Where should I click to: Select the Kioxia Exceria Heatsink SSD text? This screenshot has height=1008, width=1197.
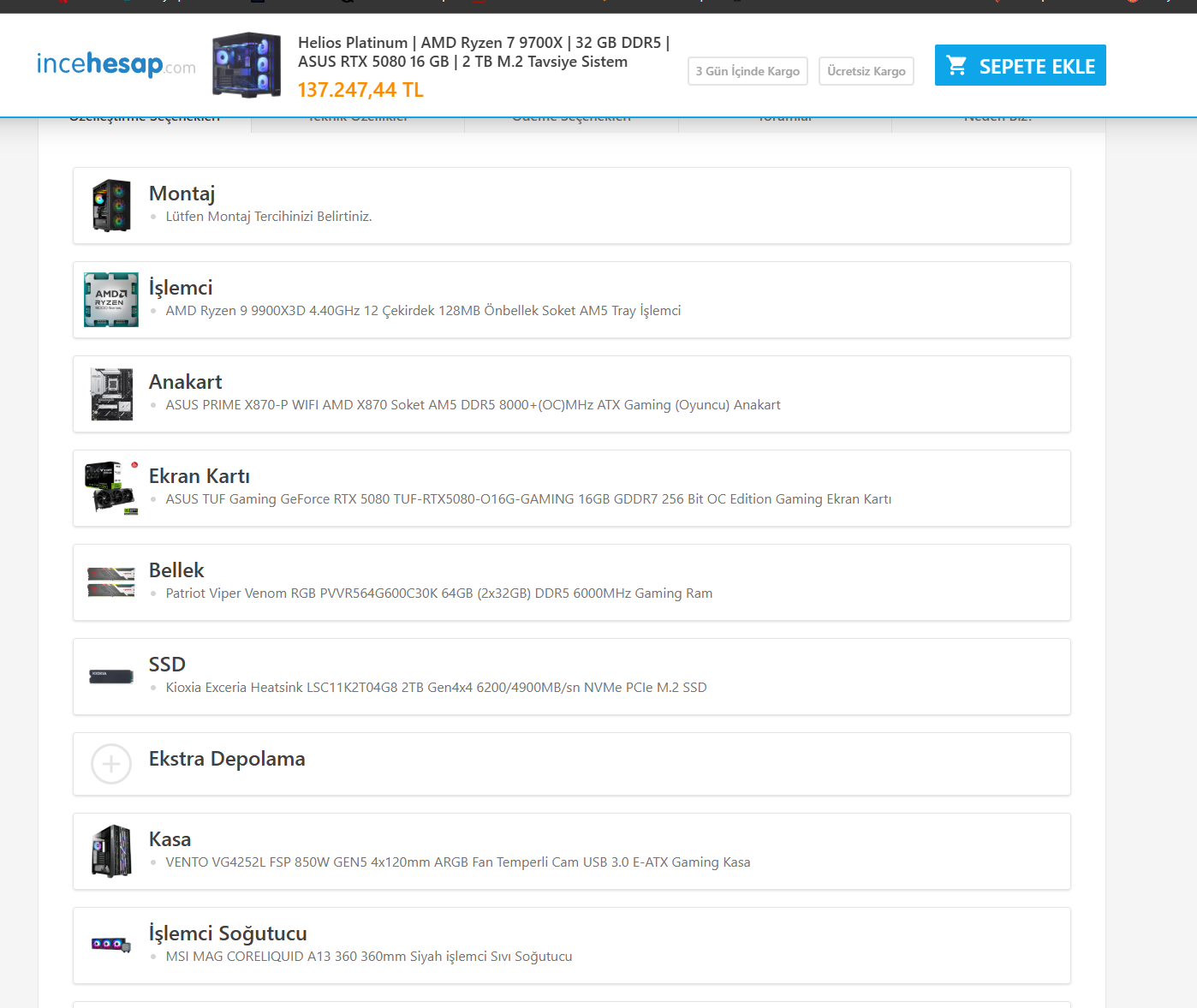[x=436, y=688]
